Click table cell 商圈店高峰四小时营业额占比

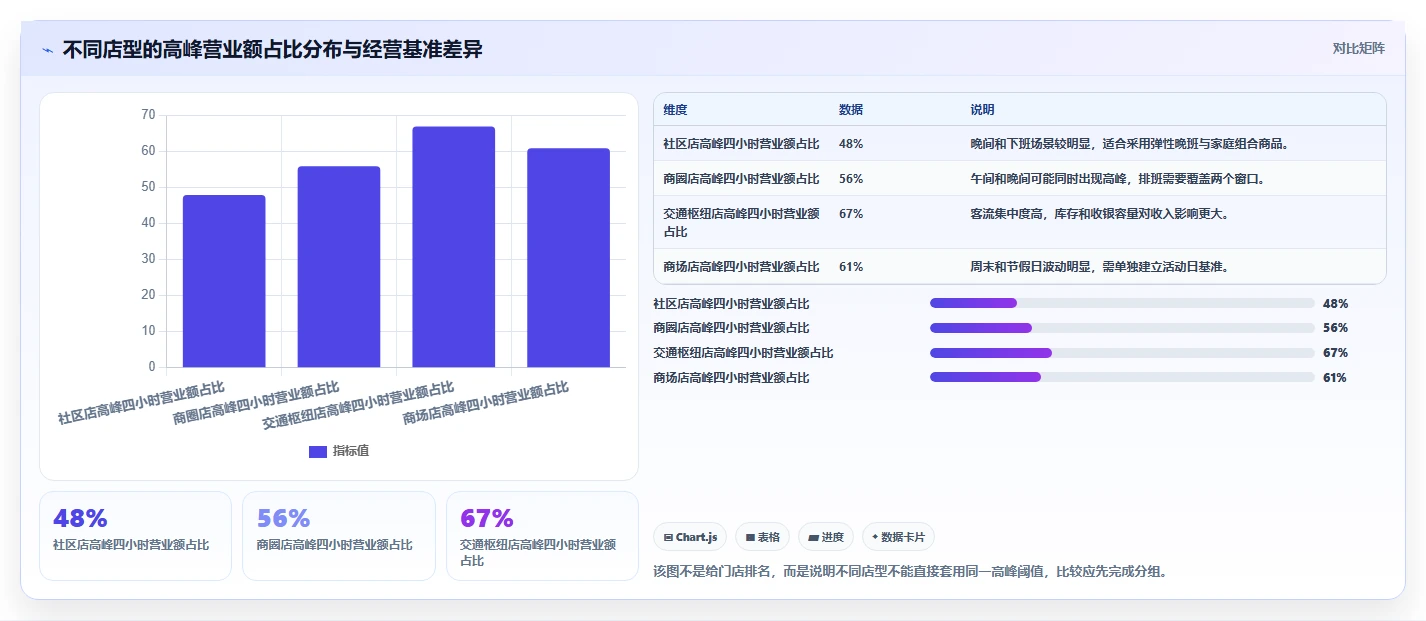[741, 179]
